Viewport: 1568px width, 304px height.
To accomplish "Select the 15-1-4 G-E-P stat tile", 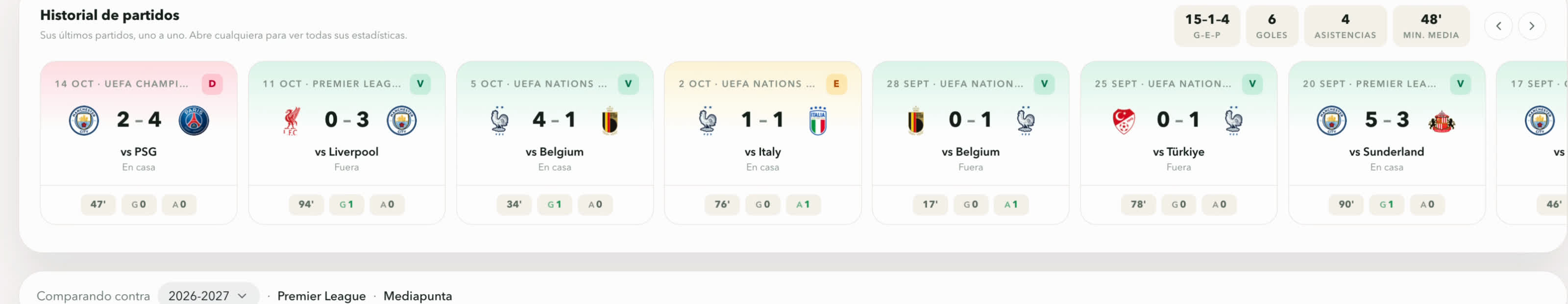I will coord(1206,26).
